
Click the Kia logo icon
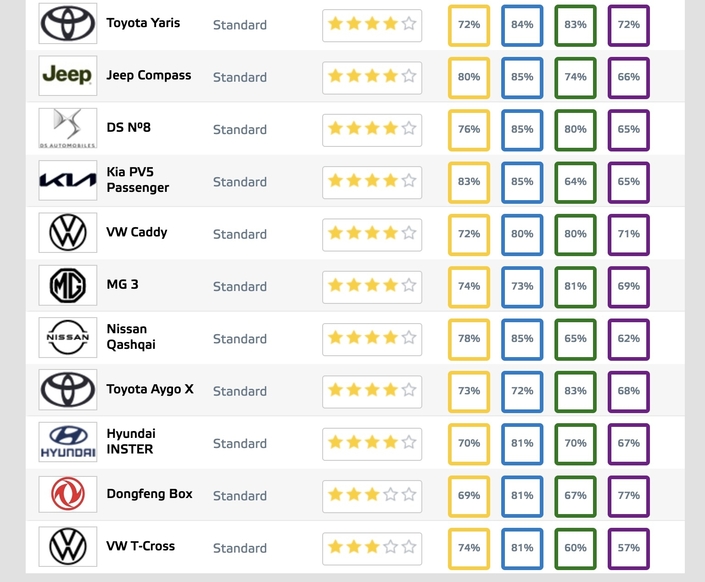[x=68, y=181]
